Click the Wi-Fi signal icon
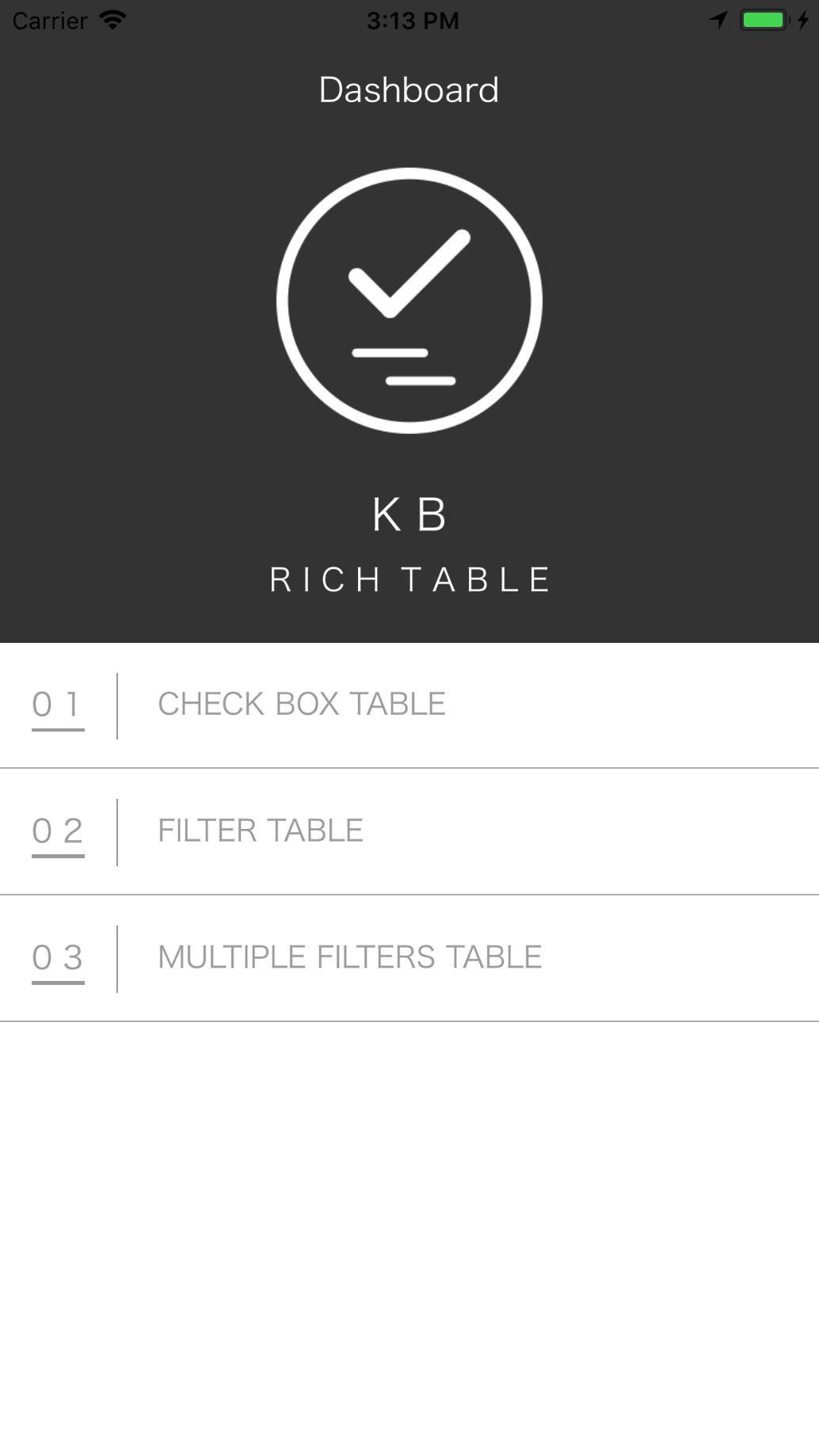The width and height of the screenshot is (819, 1456). [113, 20]
